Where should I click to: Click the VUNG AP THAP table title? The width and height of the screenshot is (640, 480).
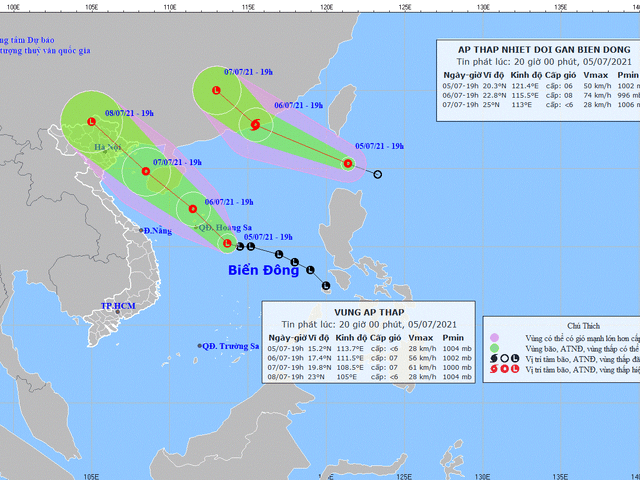tap(363, 312)
